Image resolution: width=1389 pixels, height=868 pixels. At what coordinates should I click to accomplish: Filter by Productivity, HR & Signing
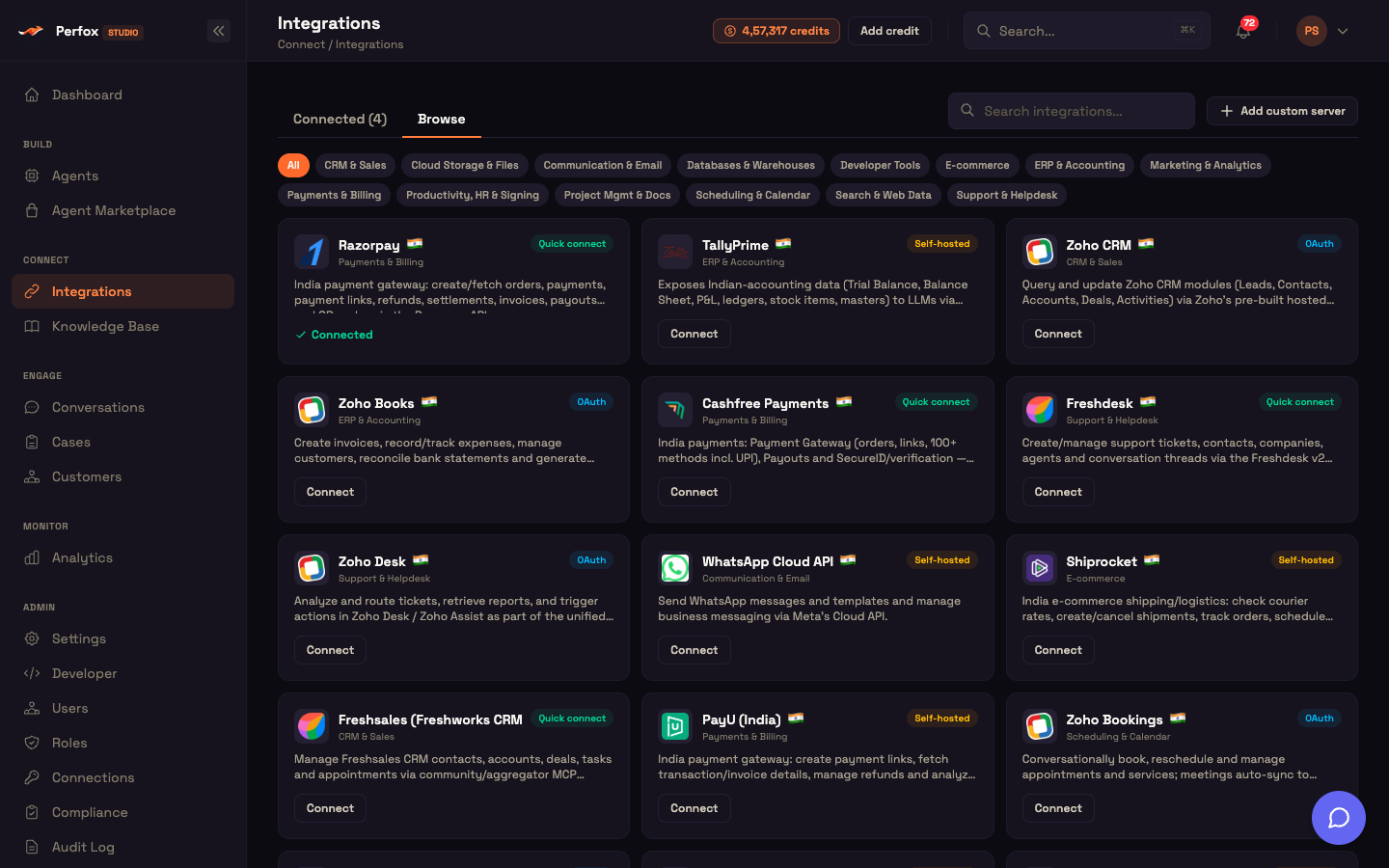473,195
